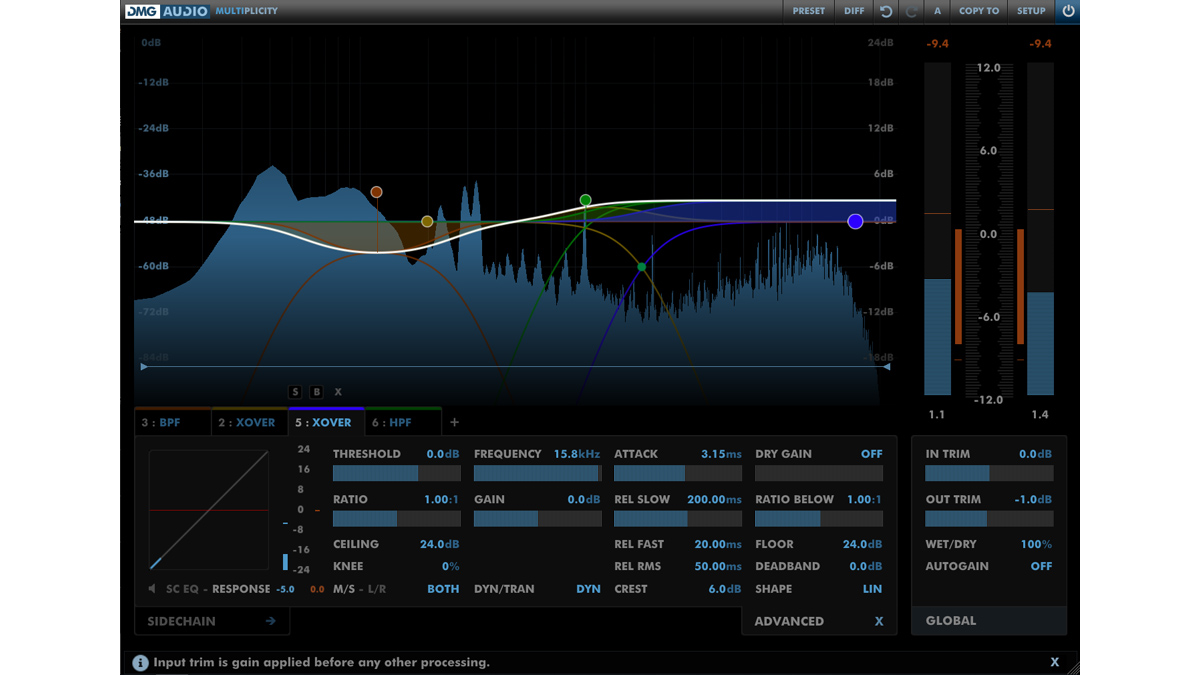This screenshot has height=675, width=1200.
Task: Open the PRESET browser
Action: point(808,11)
